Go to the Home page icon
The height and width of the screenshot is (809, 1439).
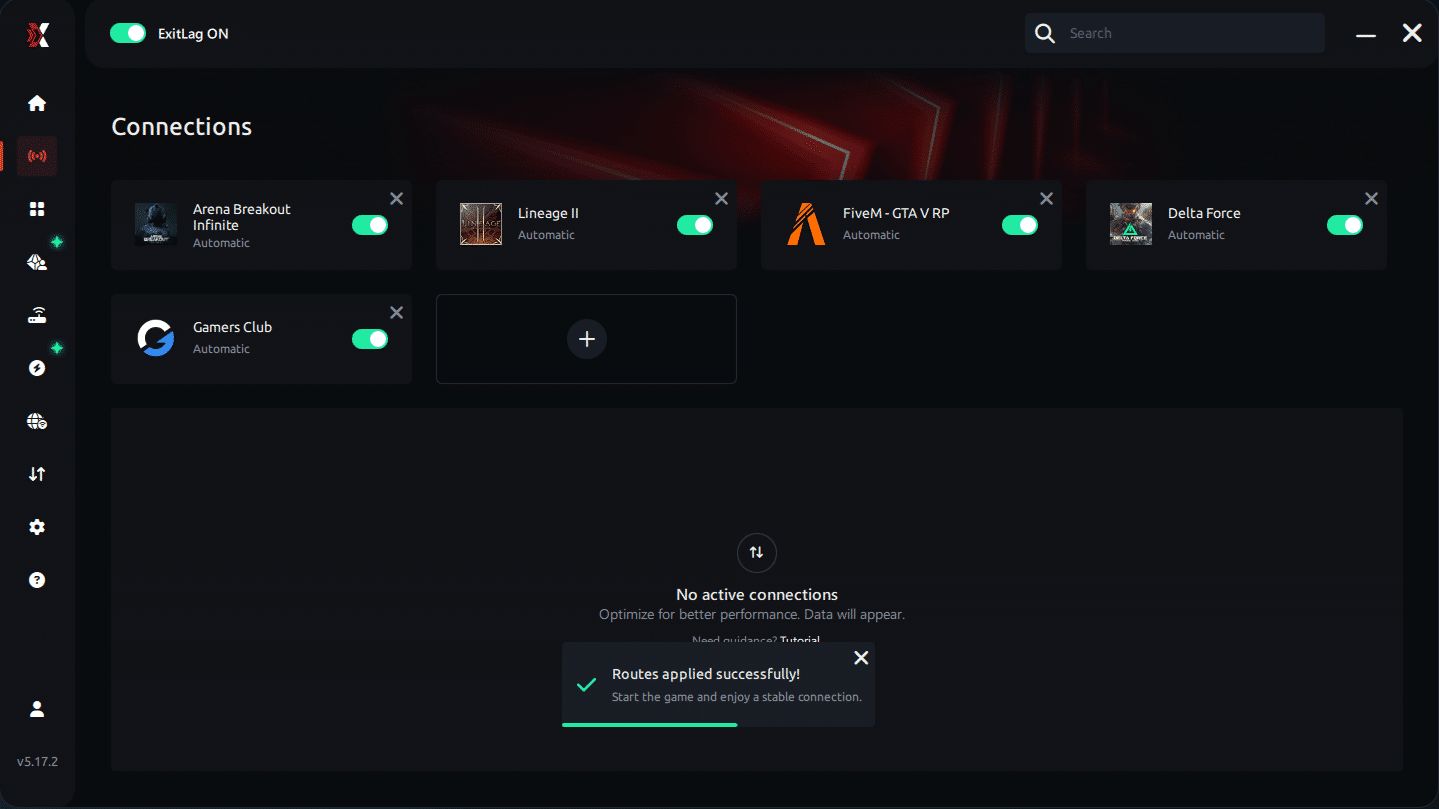pyautogui.click(x=37, y=103)
